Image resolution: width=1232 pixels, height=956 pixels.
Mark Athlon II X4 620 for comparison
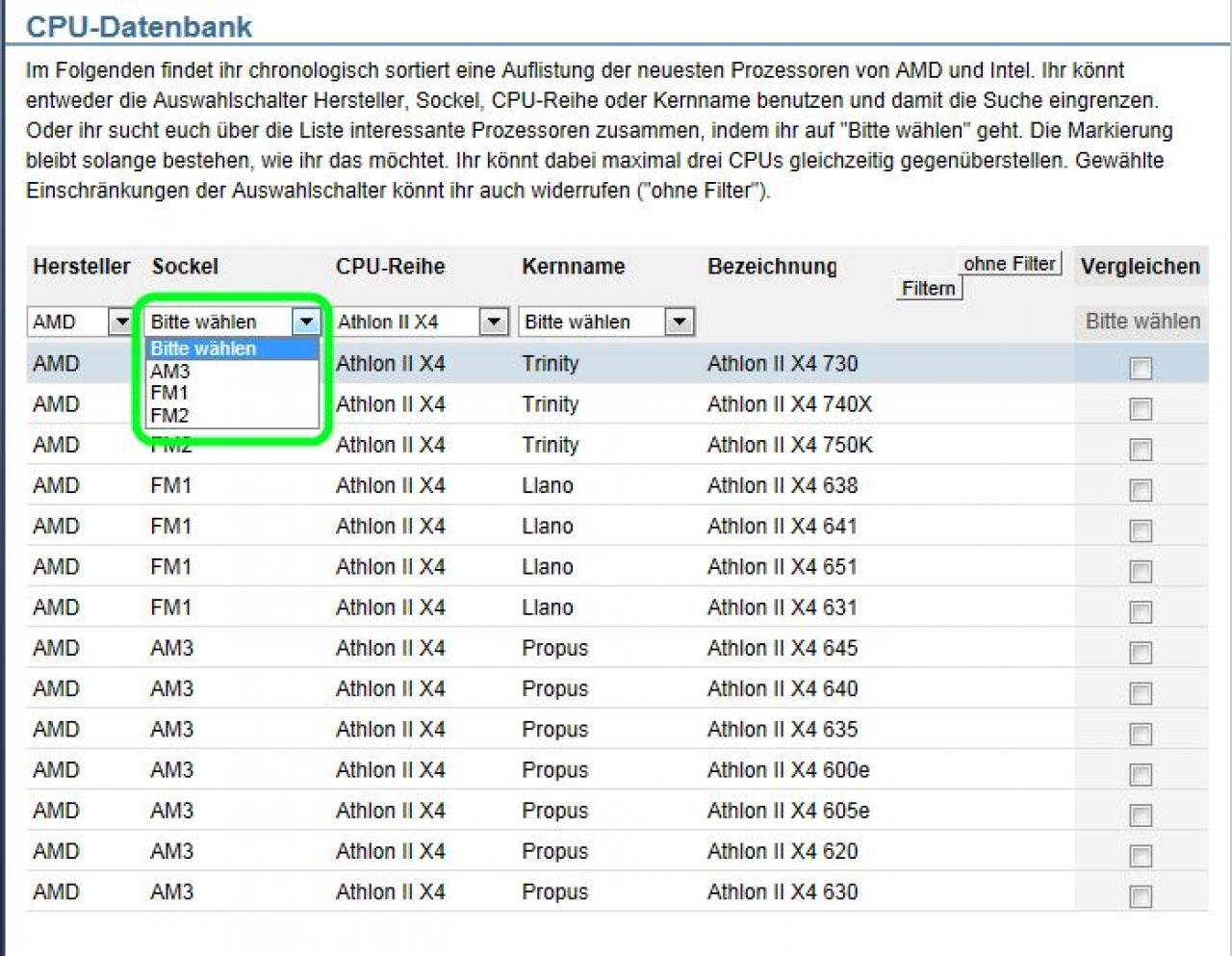coord(1141,856)
